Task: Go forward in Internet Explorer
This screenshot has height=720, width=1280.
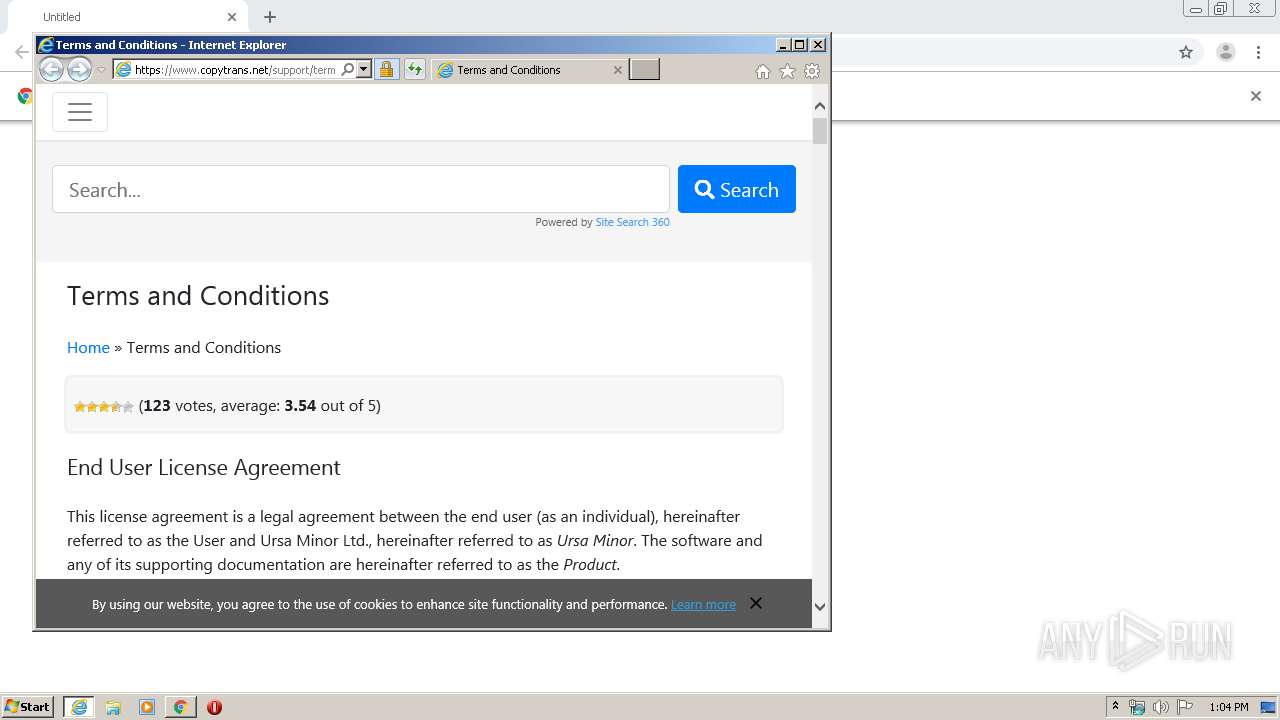Action: pyautogui.click(x=79, y=69)
